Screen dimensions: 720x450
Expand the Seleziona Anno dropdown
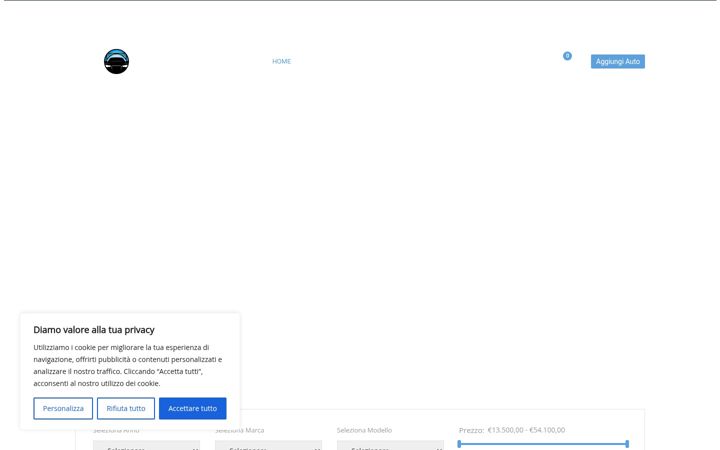click(146, 446)
